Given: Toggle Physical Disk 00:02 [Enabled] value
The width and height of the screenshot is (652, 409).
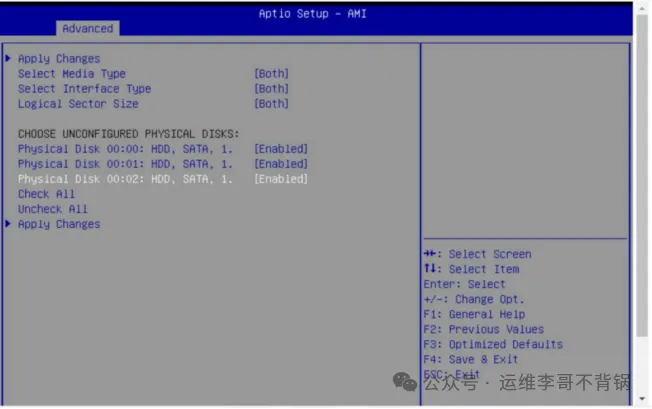Looking at the screenshot, I should (x=281, y=179).
